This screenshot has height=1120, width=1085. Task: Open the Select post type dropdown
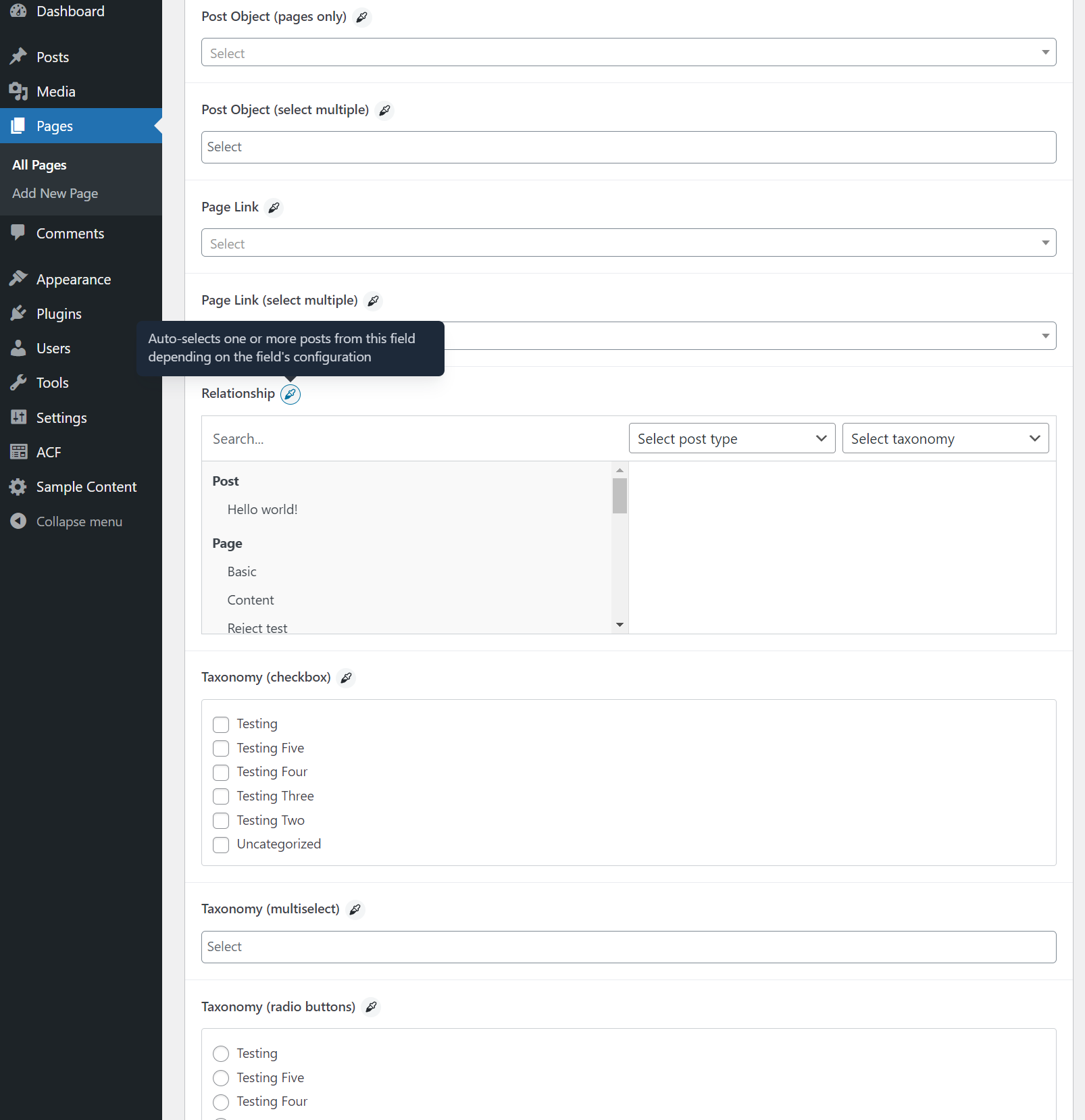(732, 438)
